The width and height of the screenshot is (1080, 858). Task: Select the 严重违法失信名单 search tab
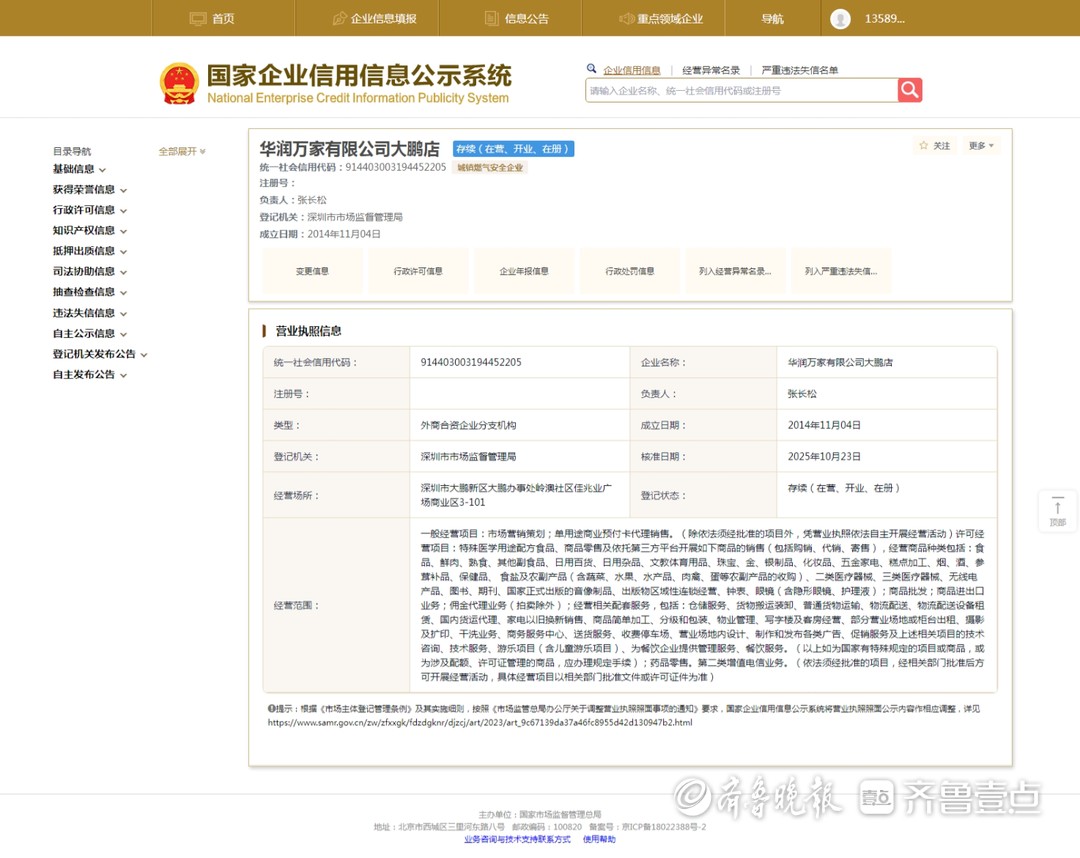point(800,70)
